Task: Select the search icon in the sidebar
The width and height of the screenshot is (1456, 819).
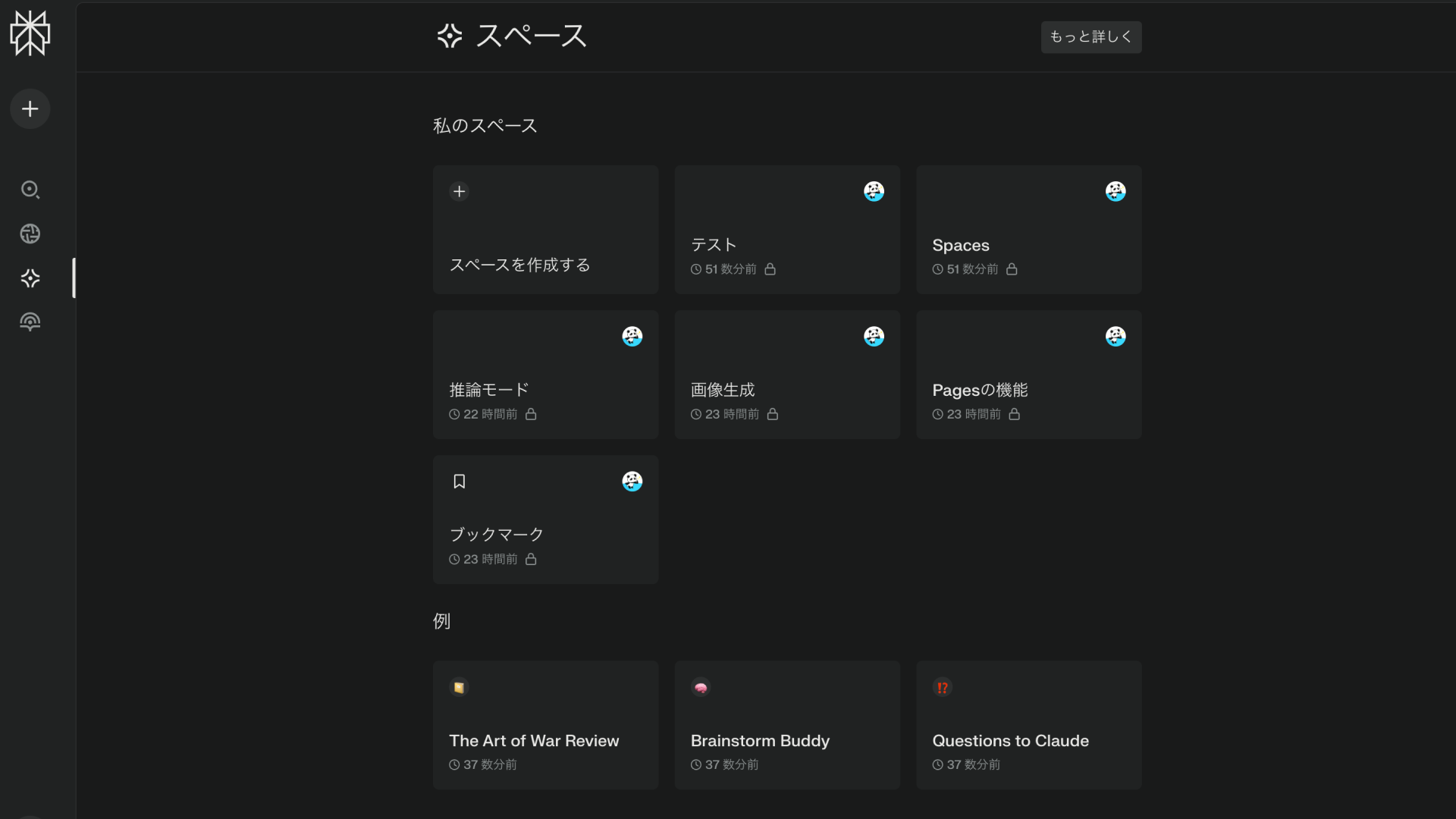Action: tap(30, 190)
